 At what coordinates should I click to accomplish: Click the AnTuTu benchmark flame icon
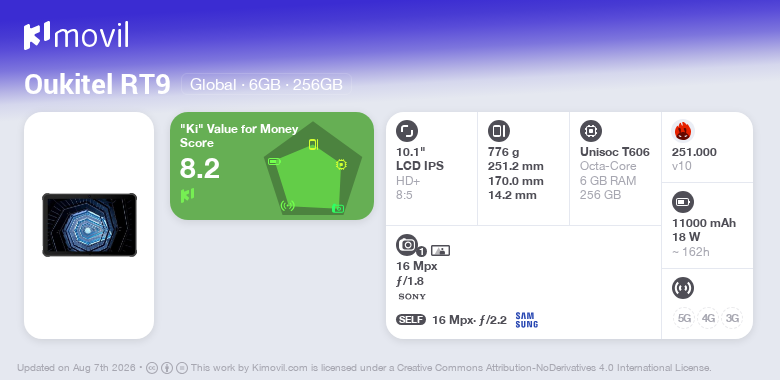click(x=683, y=131)
